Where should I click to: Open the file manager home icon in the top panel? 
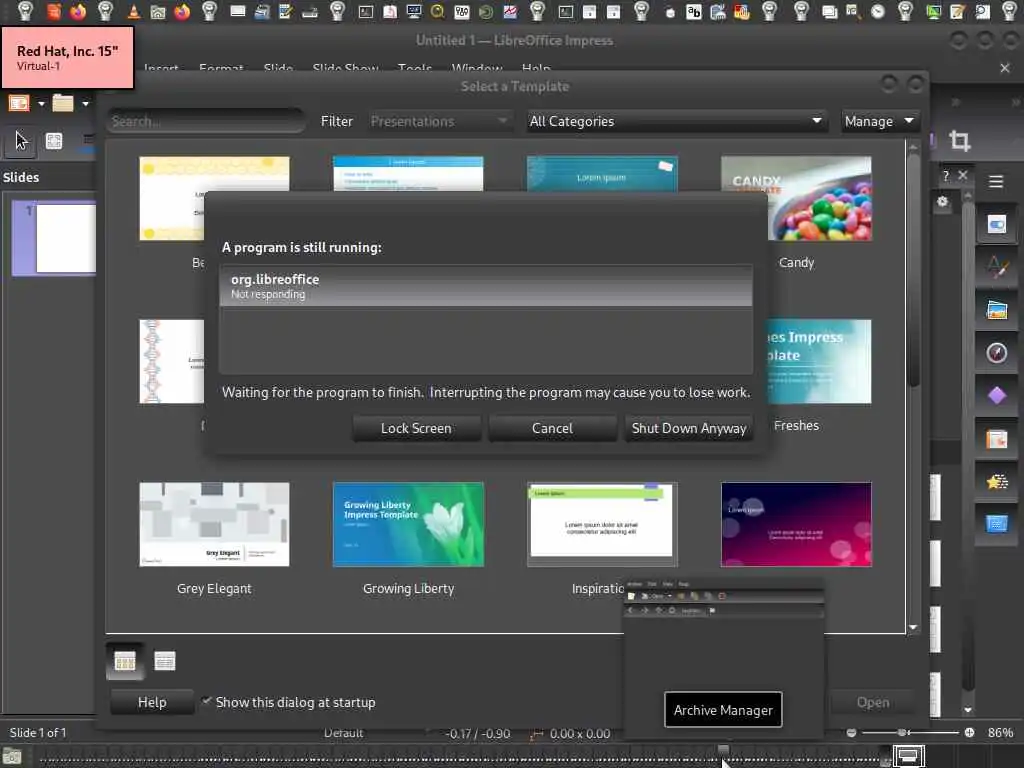[157, 11]
